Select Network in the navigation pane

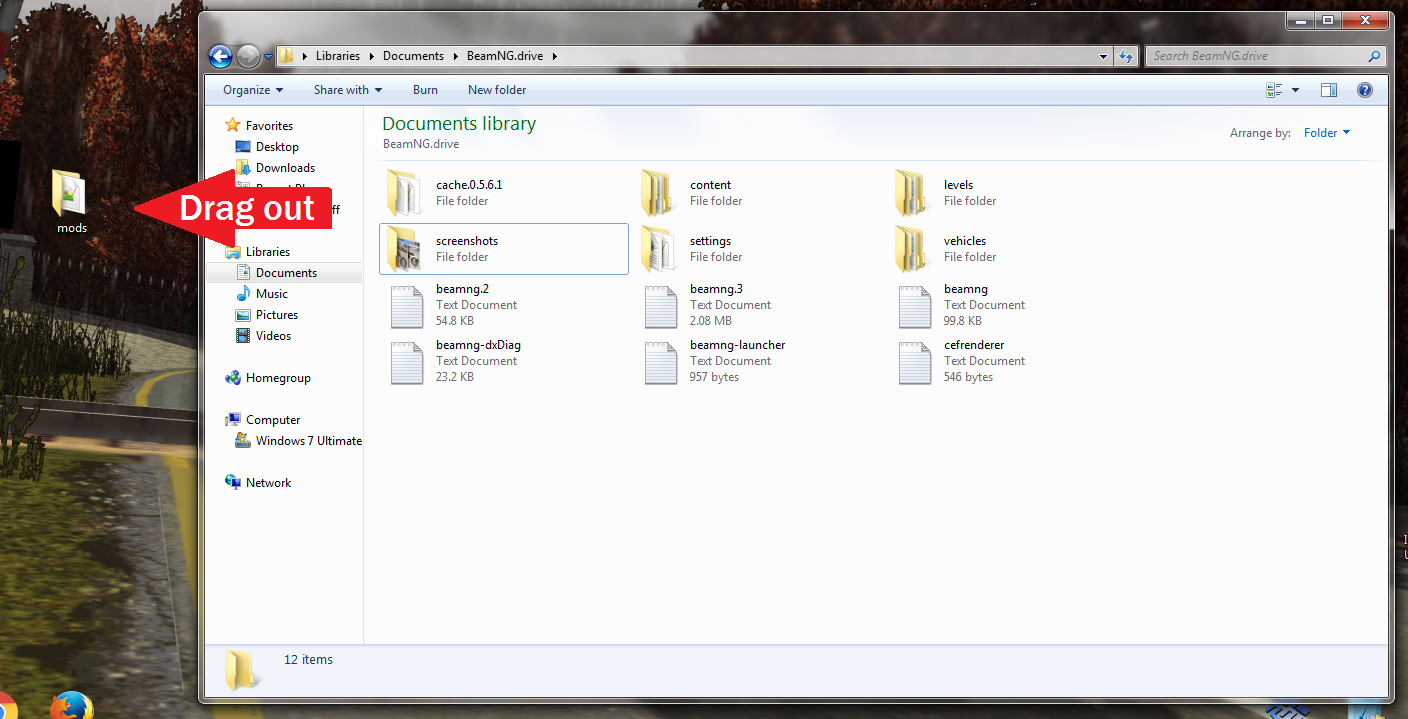point(268,483)
